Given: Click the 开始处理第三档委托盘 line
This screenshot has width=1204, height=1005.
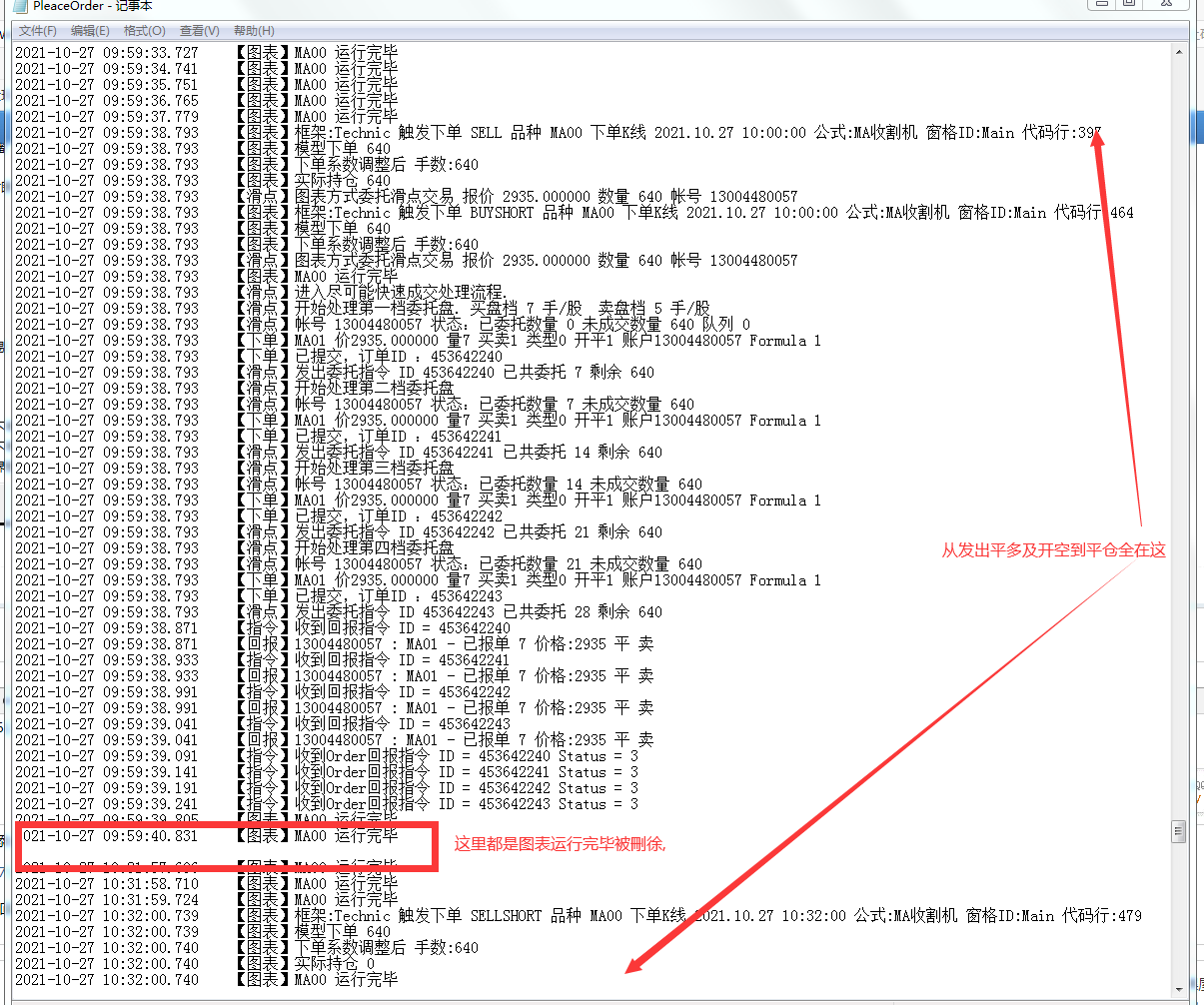Looking at the screenshot, I should (x=235, y=468).
